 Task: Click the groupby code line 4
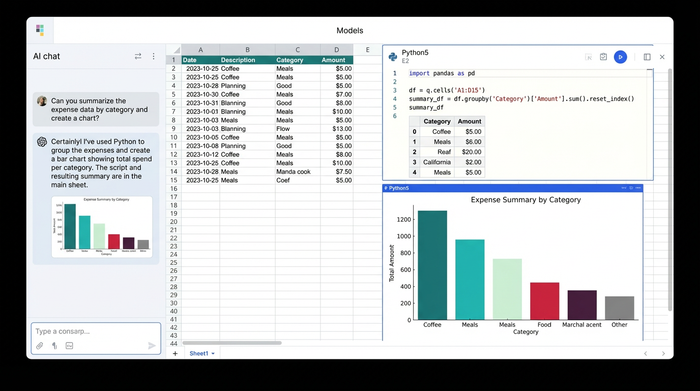click(521, 99)
